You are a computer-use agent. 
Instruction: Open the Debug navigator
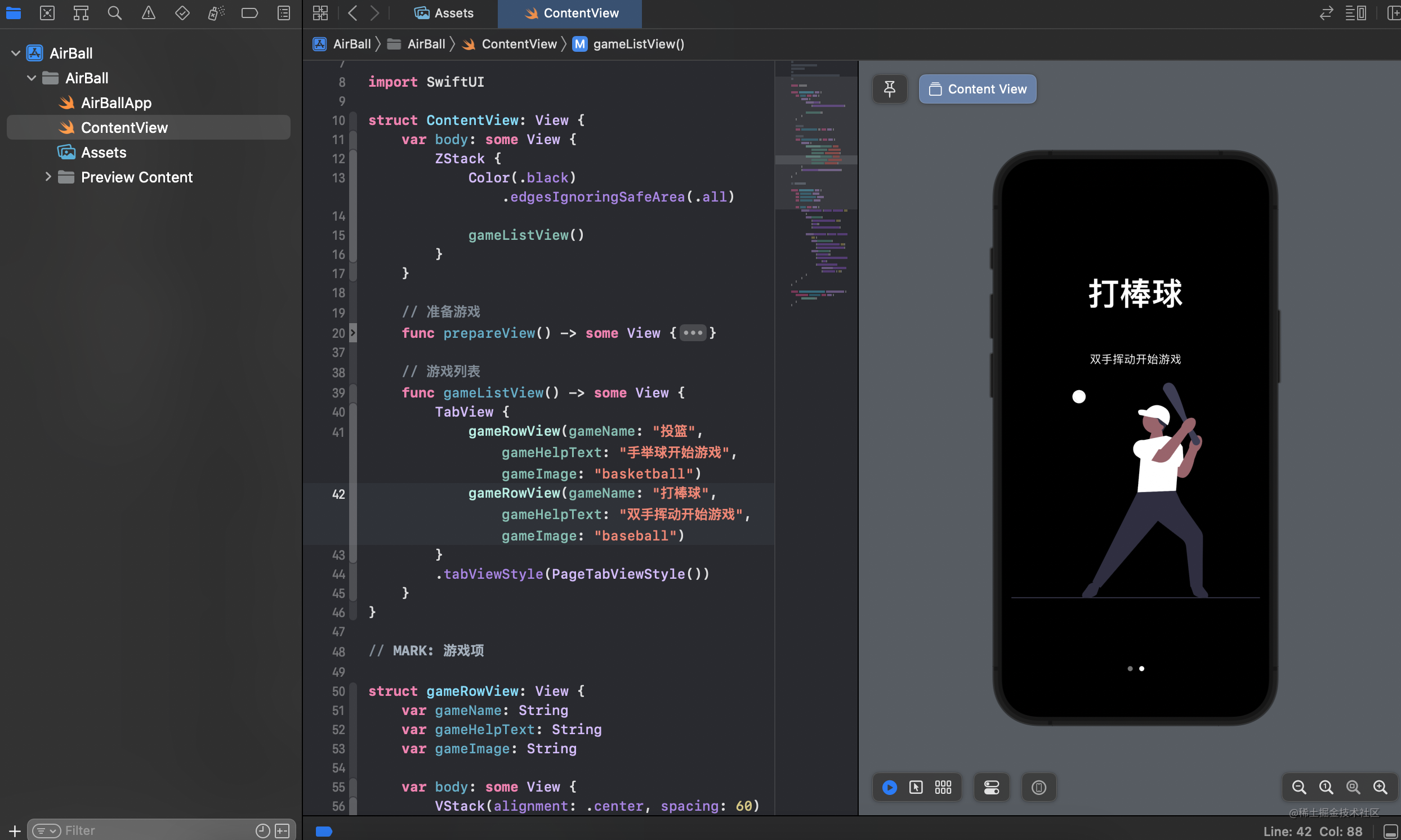click(216, 12)
